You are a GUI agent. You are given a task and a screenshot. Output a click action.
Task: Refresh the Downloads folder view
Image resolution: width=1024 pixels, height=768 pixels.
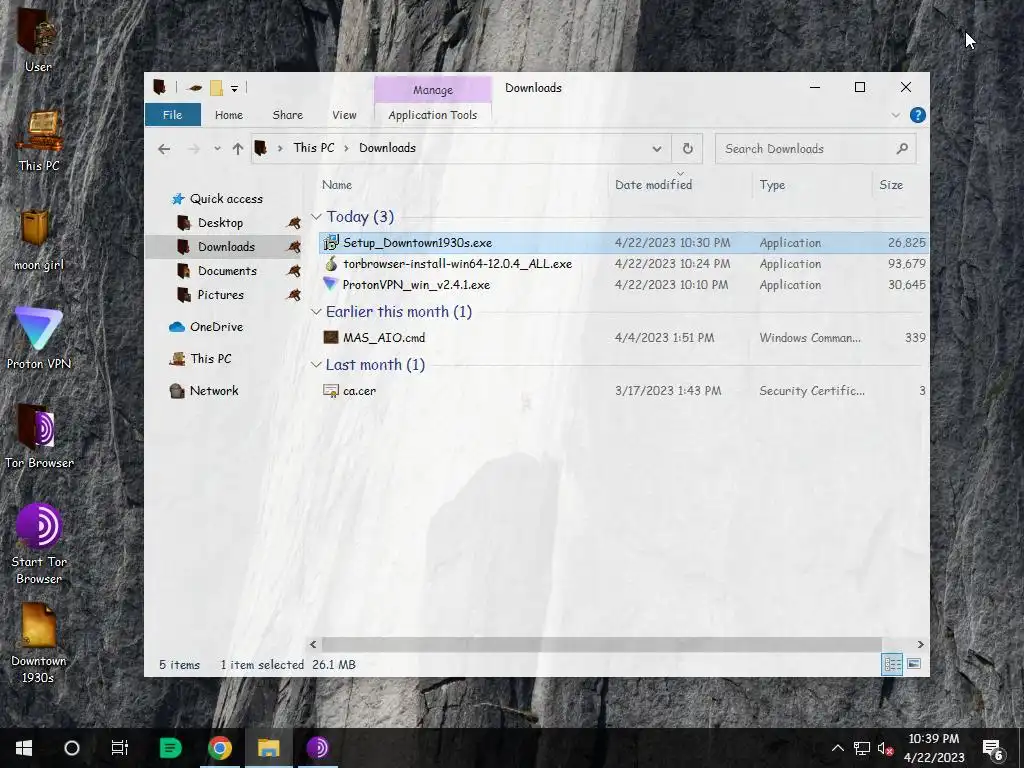tap(688, 149)
